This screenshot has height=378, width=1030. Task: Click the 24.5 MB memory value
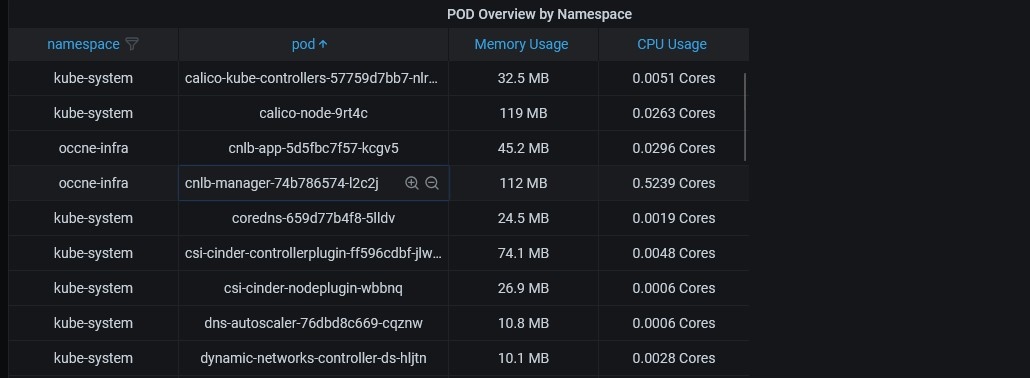(x=523, y=218)
